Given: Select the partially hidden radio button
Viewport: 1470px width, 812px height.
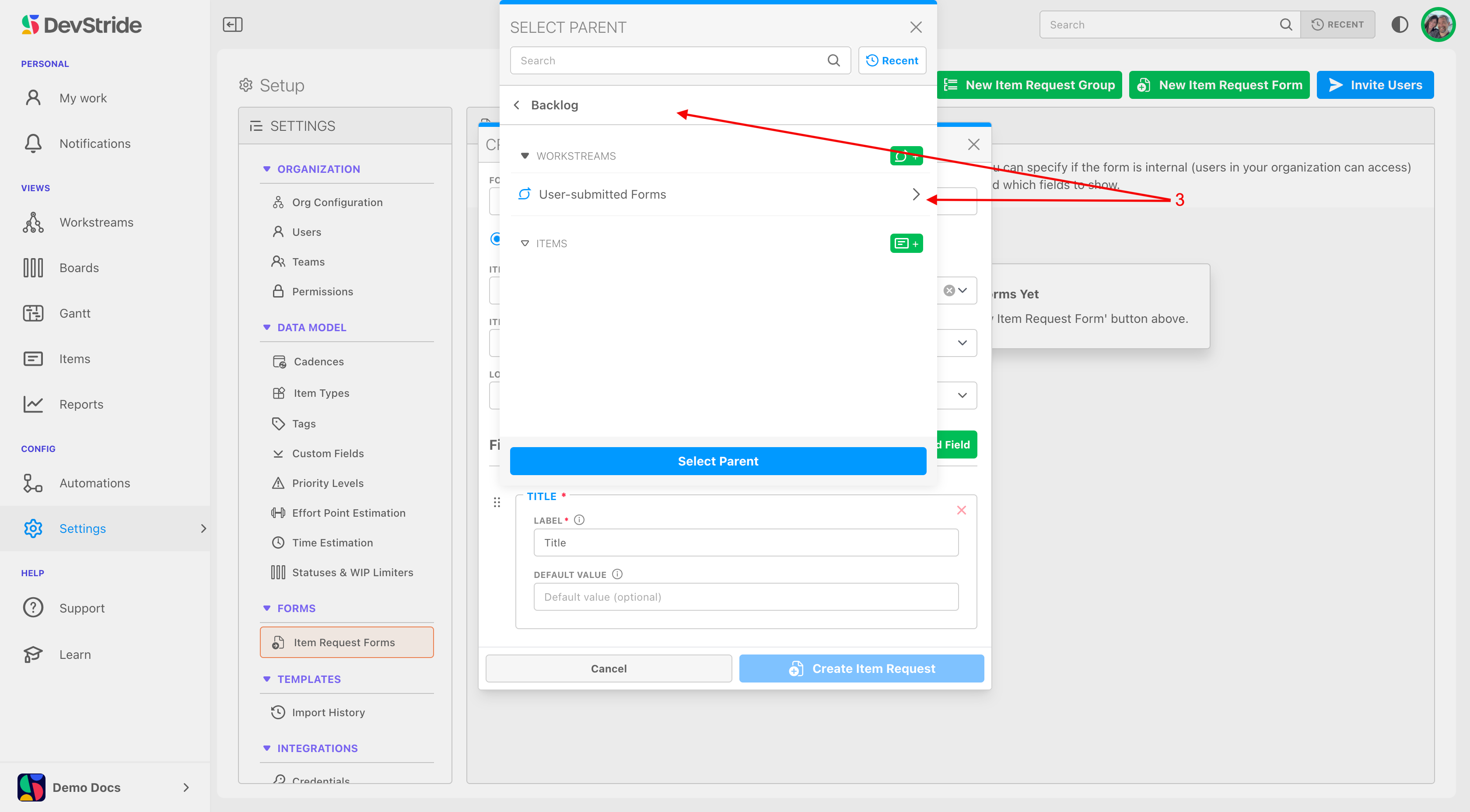Looking at the screenshot, I should point(495,238).
